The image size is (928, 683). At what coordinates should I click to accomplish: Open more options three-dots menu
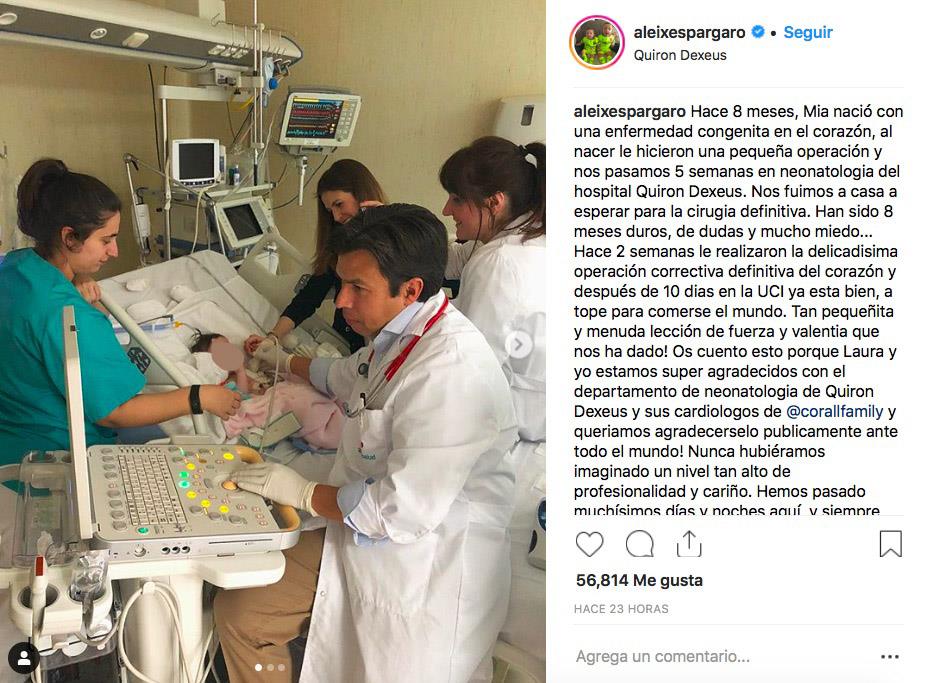[890, 656]
